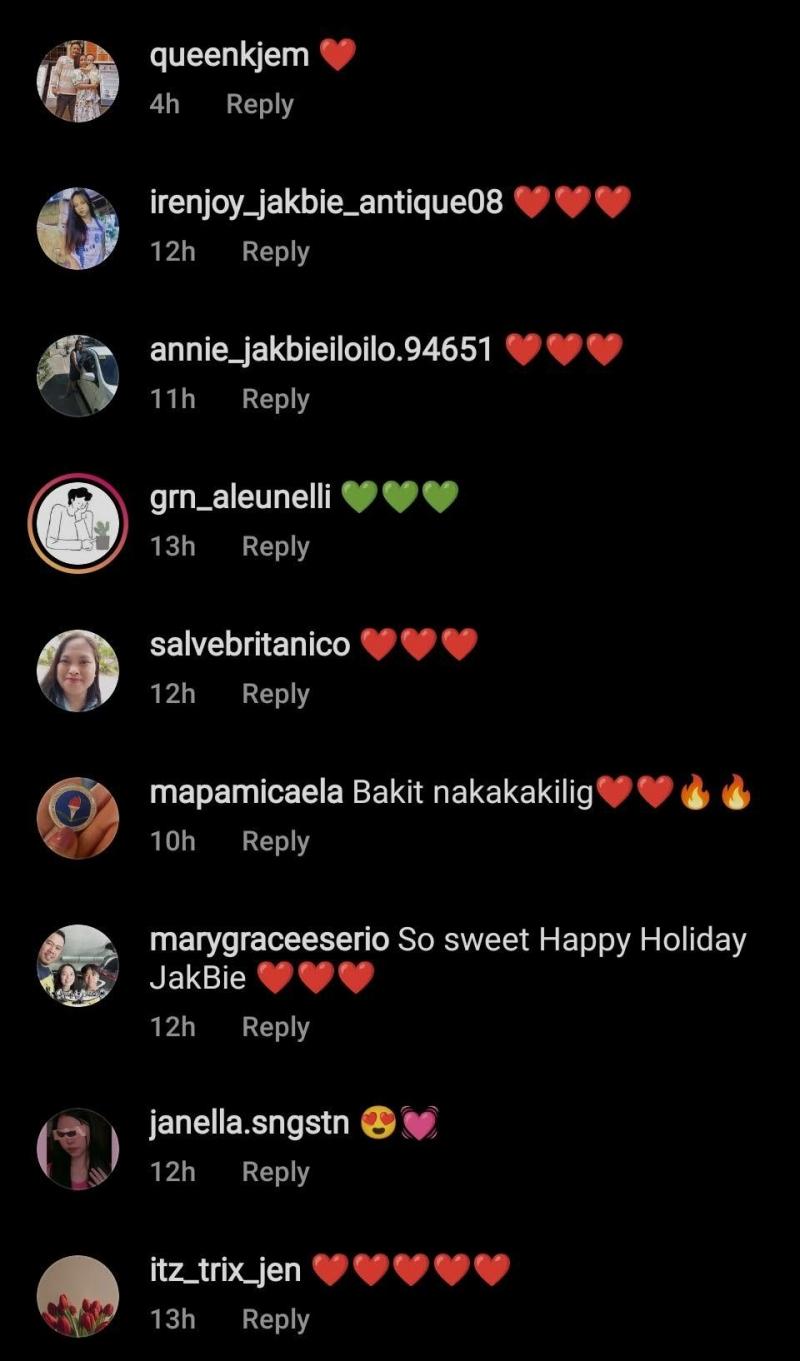The image size is (800, 1361).
Task: Reply to irenjoy_jakbie_antique08's comment
Action: pyautogui.click(x=275, y=252)
